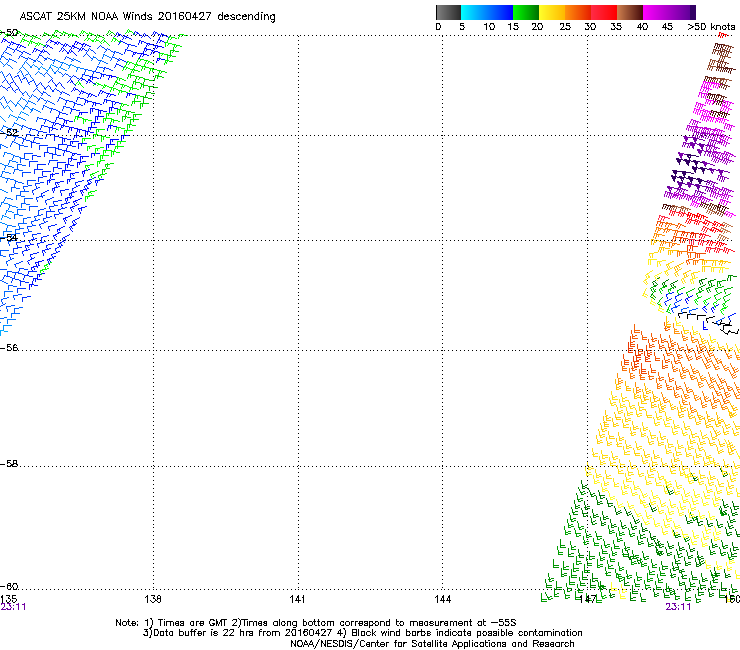Click the '138' longitude axis label
The height and width of the screenshot is (650, 740).
[x=153, y=599]
